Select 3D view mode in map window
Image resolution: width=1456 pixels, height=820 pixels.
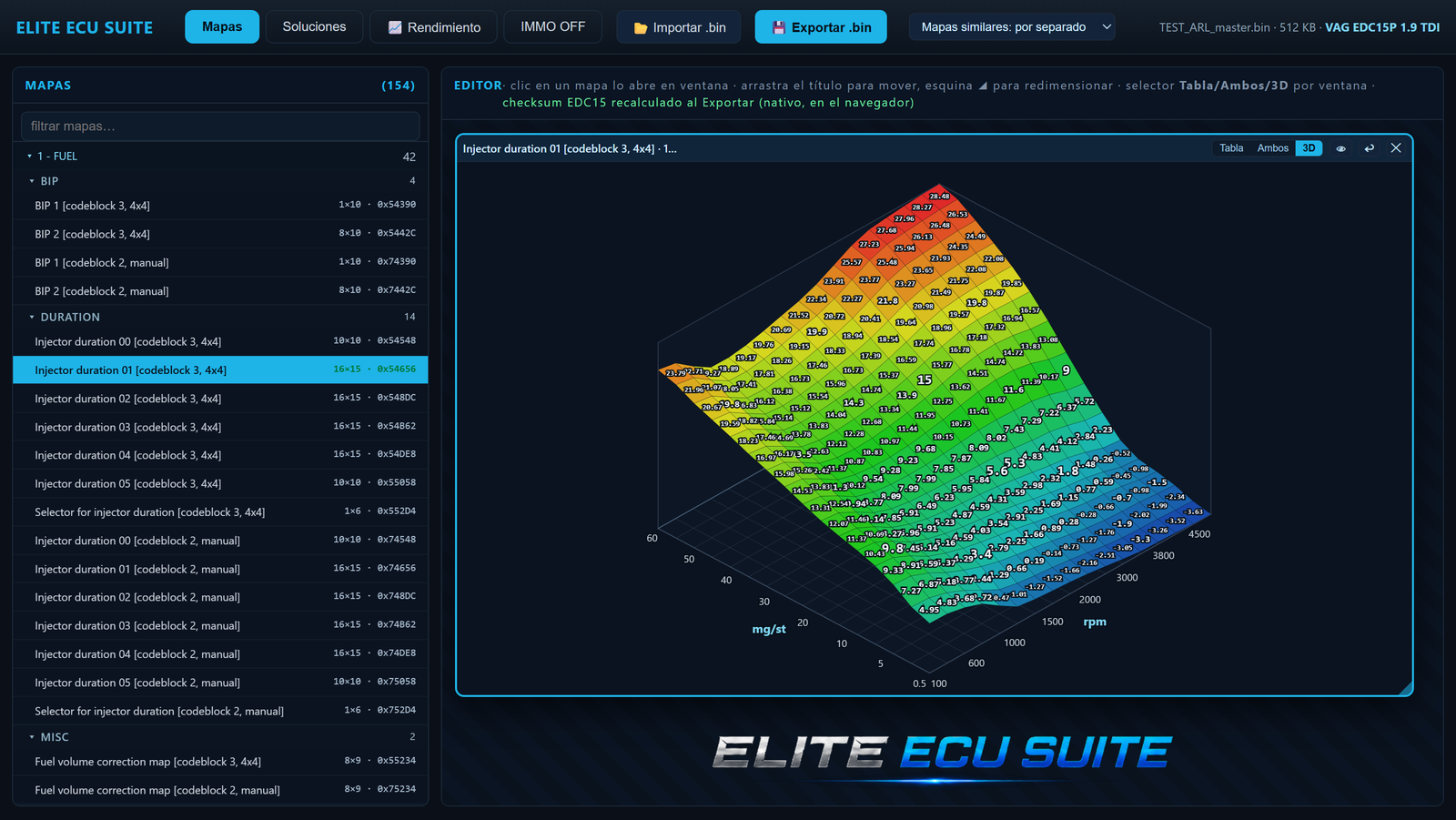[x=1309, y=148]
